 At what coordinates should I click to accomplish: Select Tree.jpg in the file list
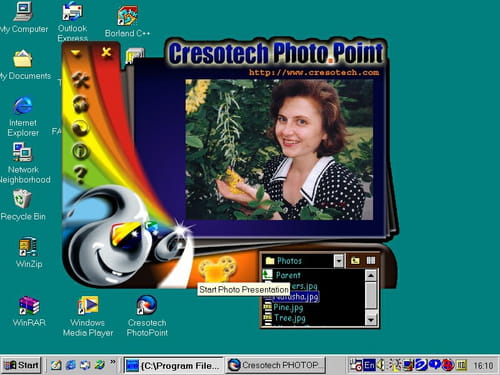289,318
